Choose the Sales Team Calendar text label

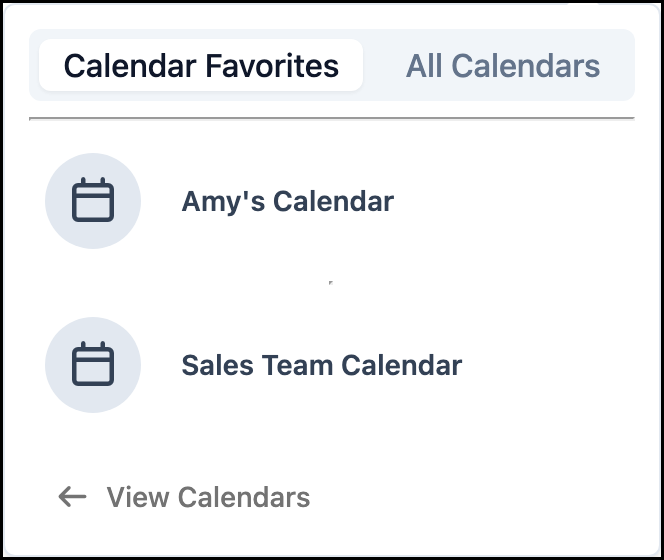coord(322,365)
